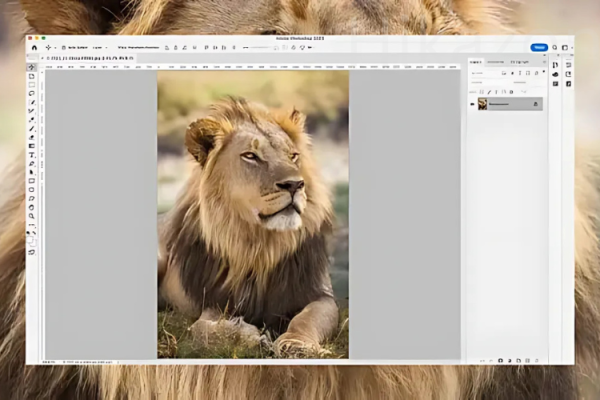The height and width of the screenshot is (400, 600).
Task: Click the zoom percentage field in status bar
Action: (49, 361)
